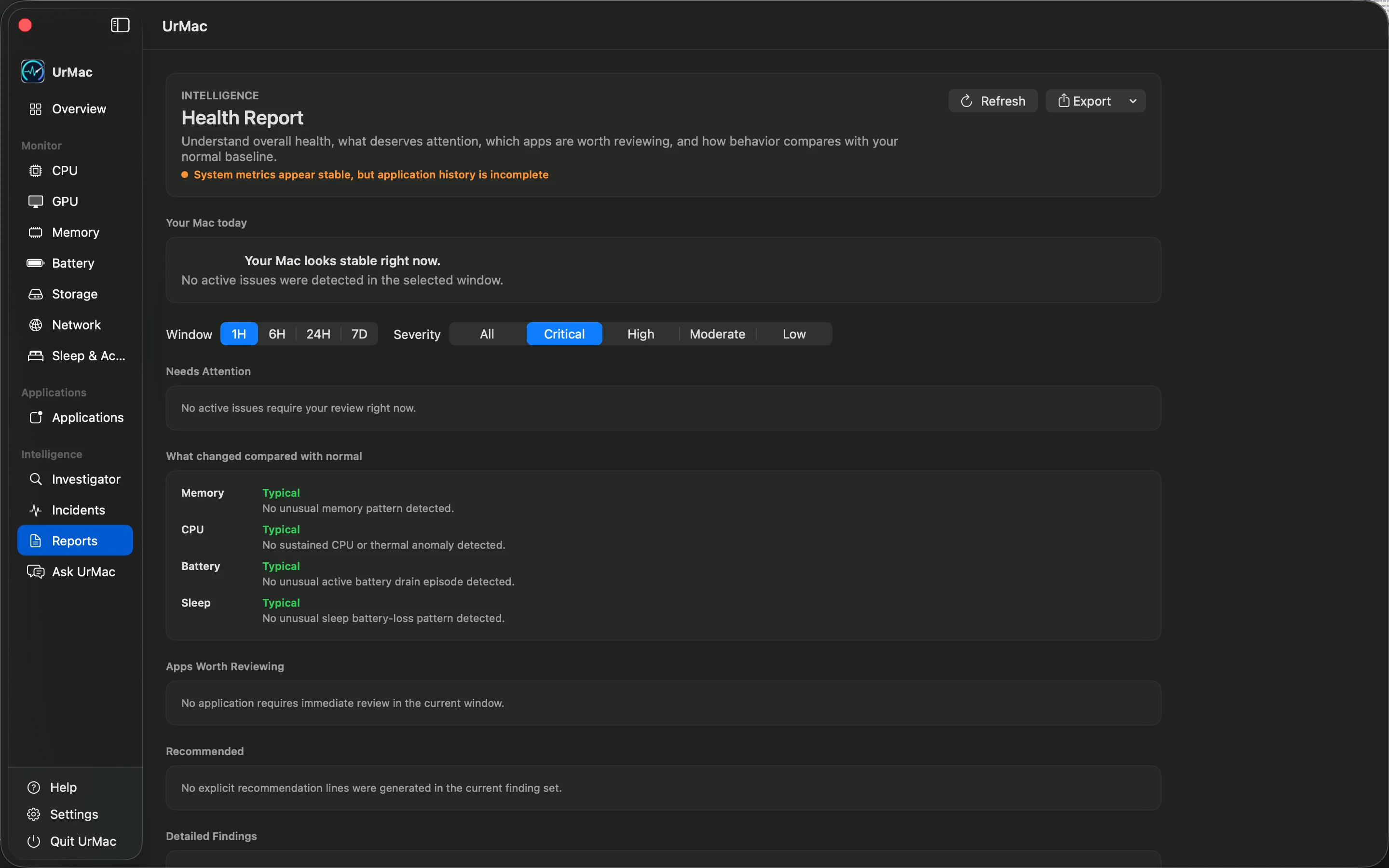Switch window to 24H
The width and height of the screenshot is (1389, 868).
point(318,334)
